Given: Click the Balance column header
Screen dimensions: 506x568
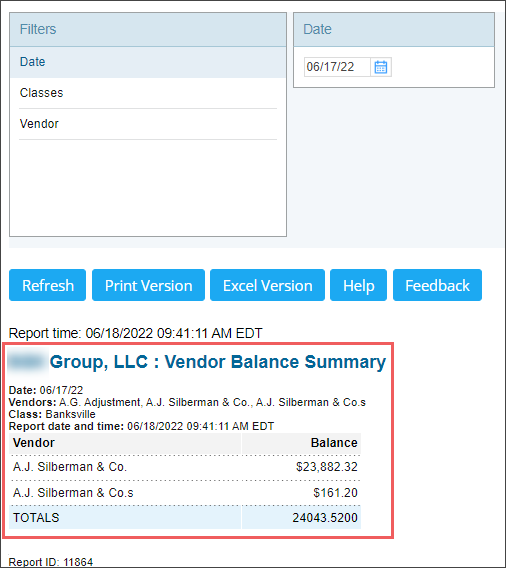Looking at the screenshot, I should (301, 443).
